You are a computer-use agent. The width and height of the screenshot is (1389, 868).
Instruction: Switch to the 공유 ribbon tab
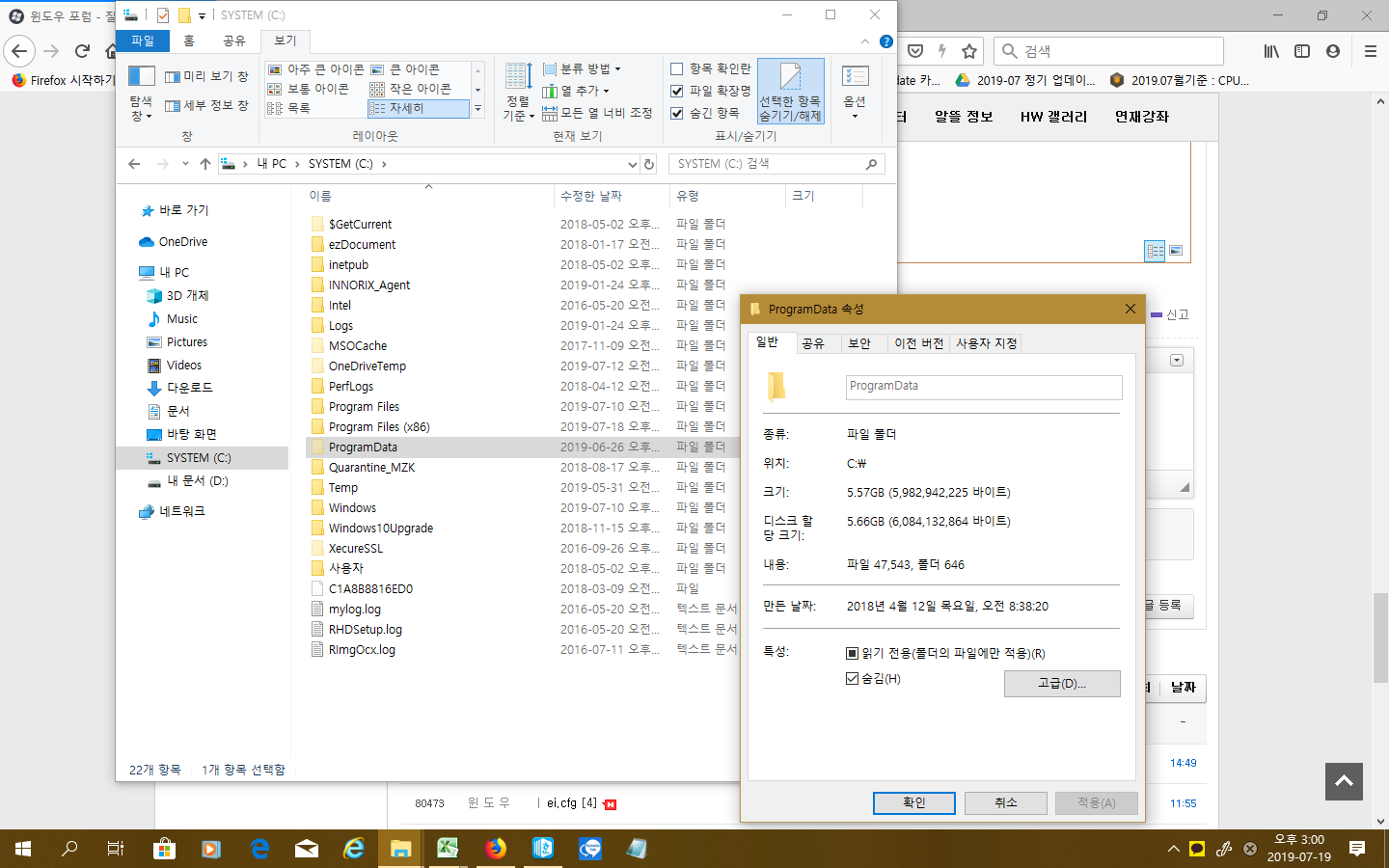[x=234, y=41]
